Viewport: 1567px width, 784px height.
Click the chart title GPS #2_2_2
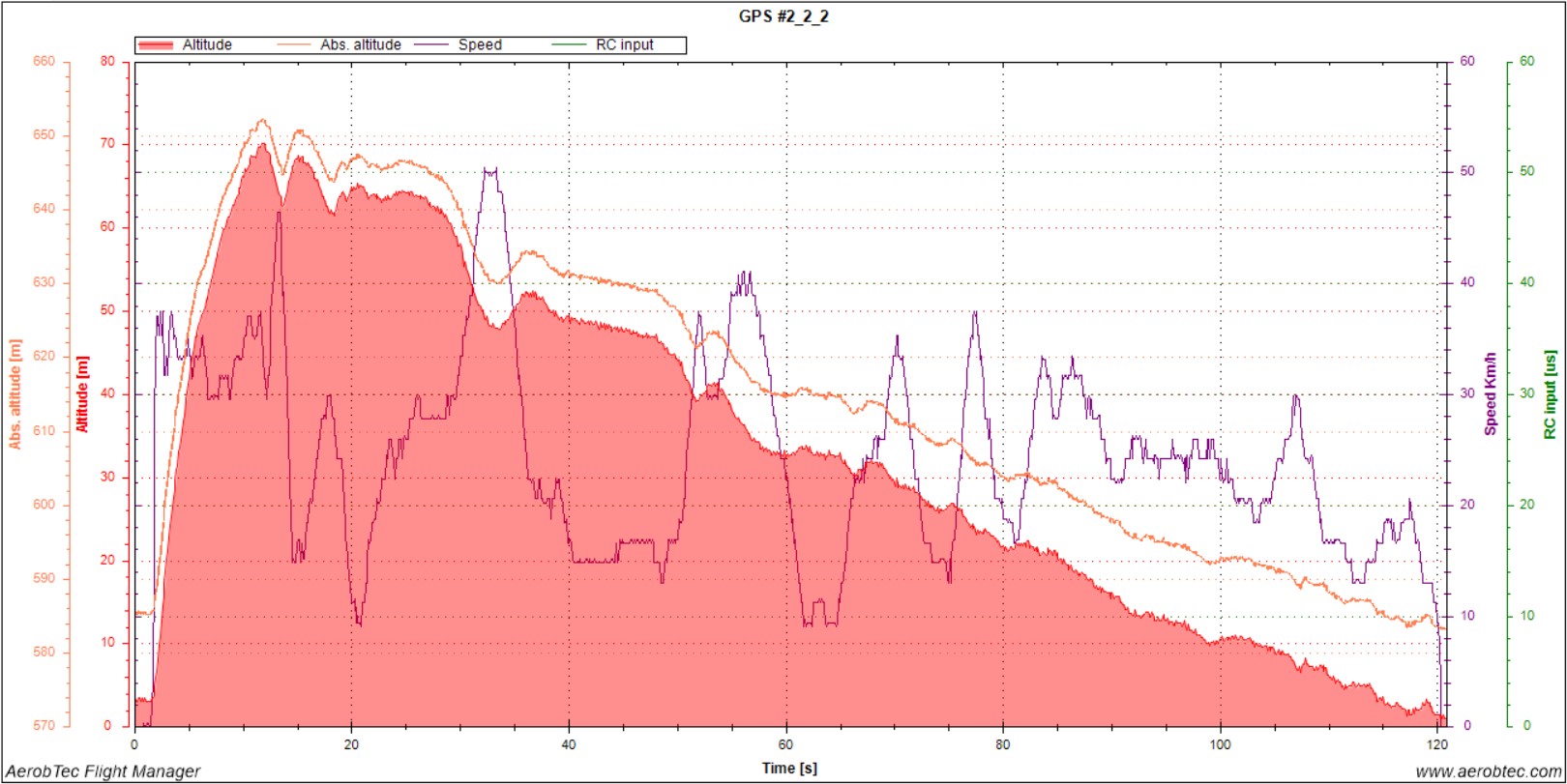[x=783, y=16]
